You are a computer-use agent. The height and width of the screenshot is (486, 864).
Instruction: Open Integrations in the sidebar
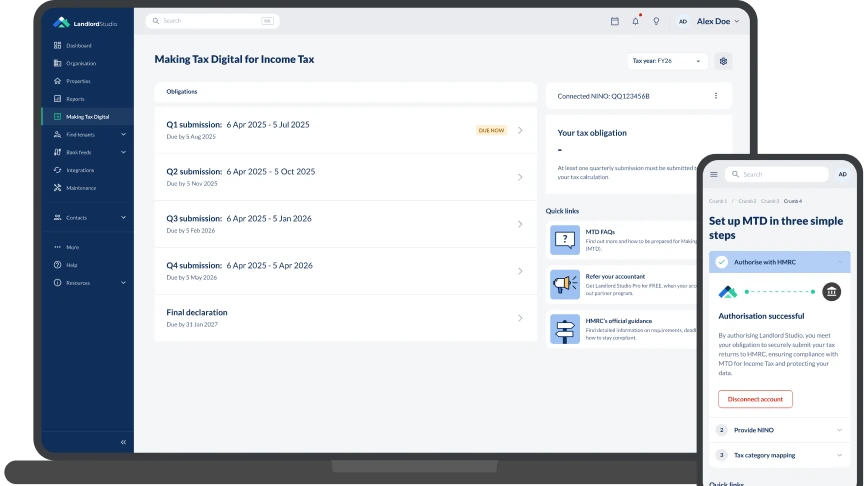[87, 170]
